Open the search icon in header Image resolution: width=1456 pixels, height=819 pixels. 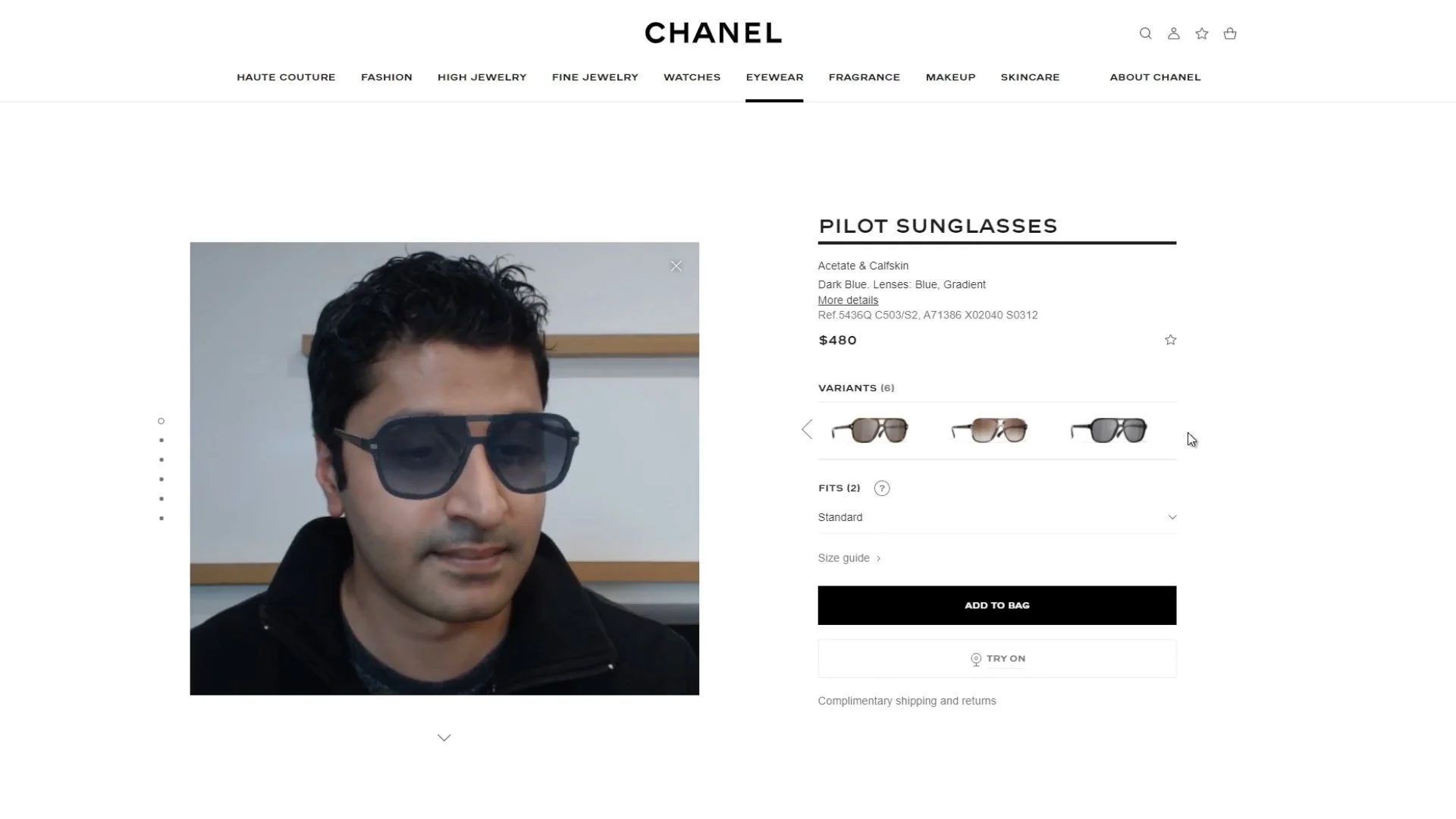coord(1145,33)
